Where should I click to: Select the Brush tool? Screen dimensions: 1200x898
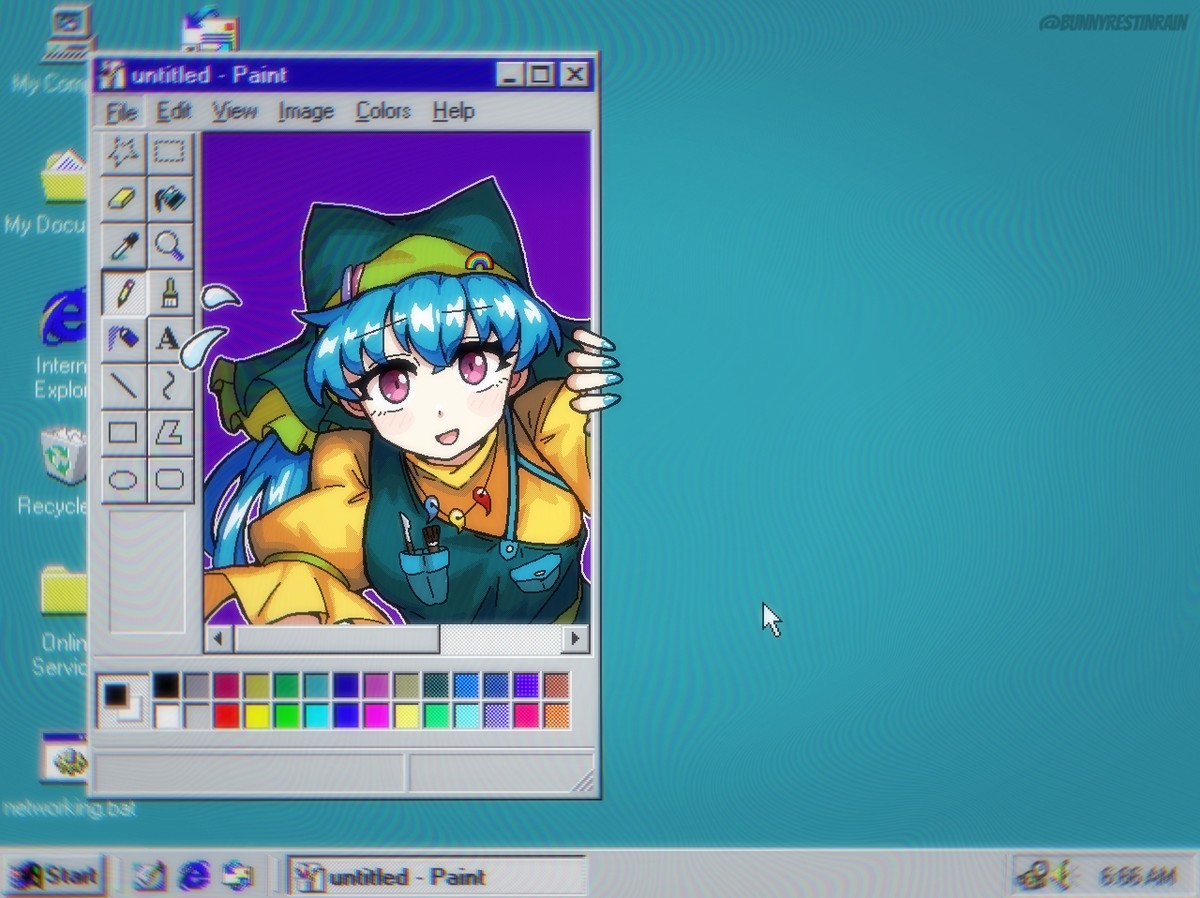(x=170, y=292)
